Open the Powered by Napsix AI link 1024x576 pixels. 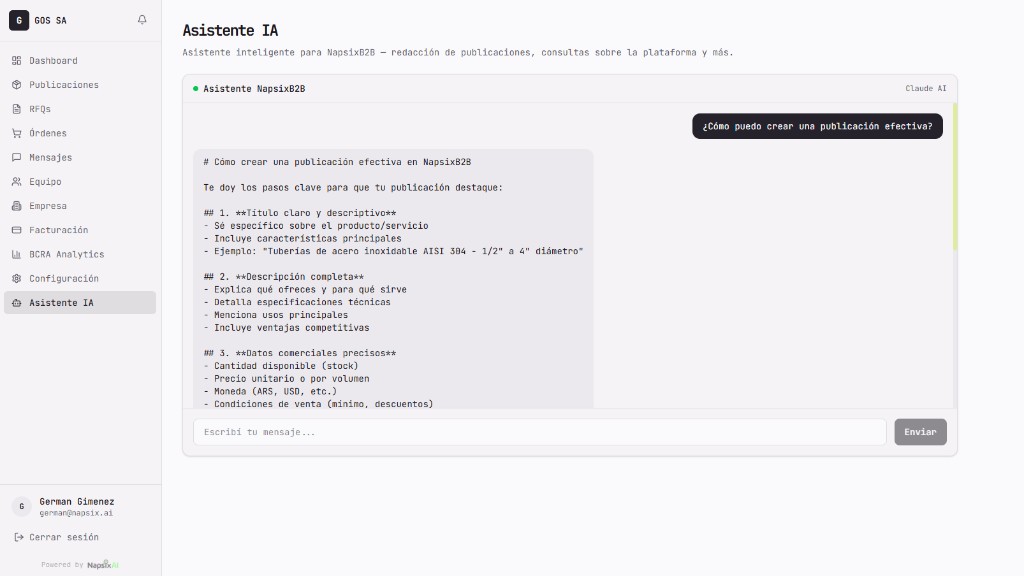[x=80, y=564]
